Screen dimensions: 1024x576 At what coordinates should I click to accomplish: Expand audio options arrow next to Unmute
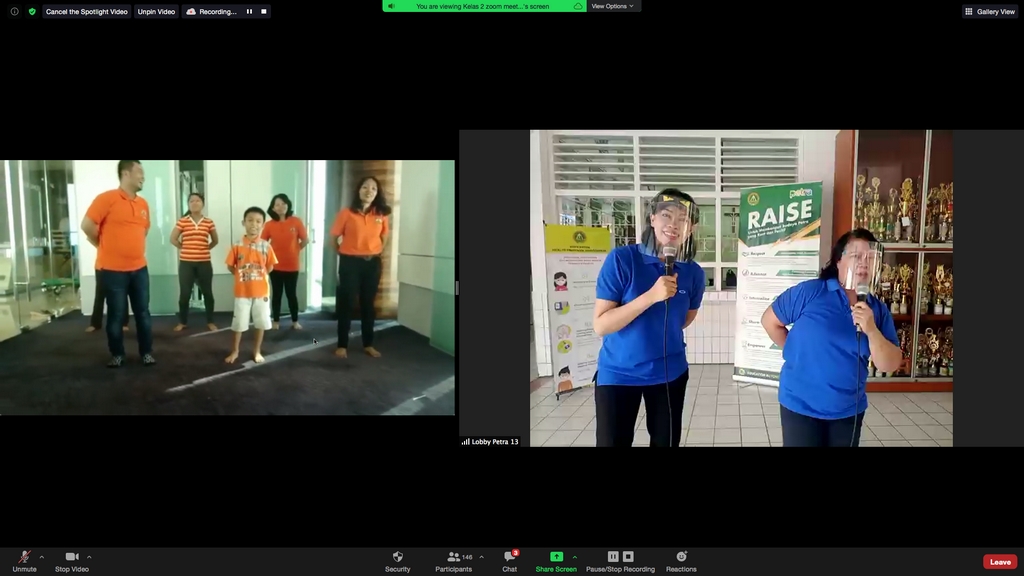click(x=42, y=557)
